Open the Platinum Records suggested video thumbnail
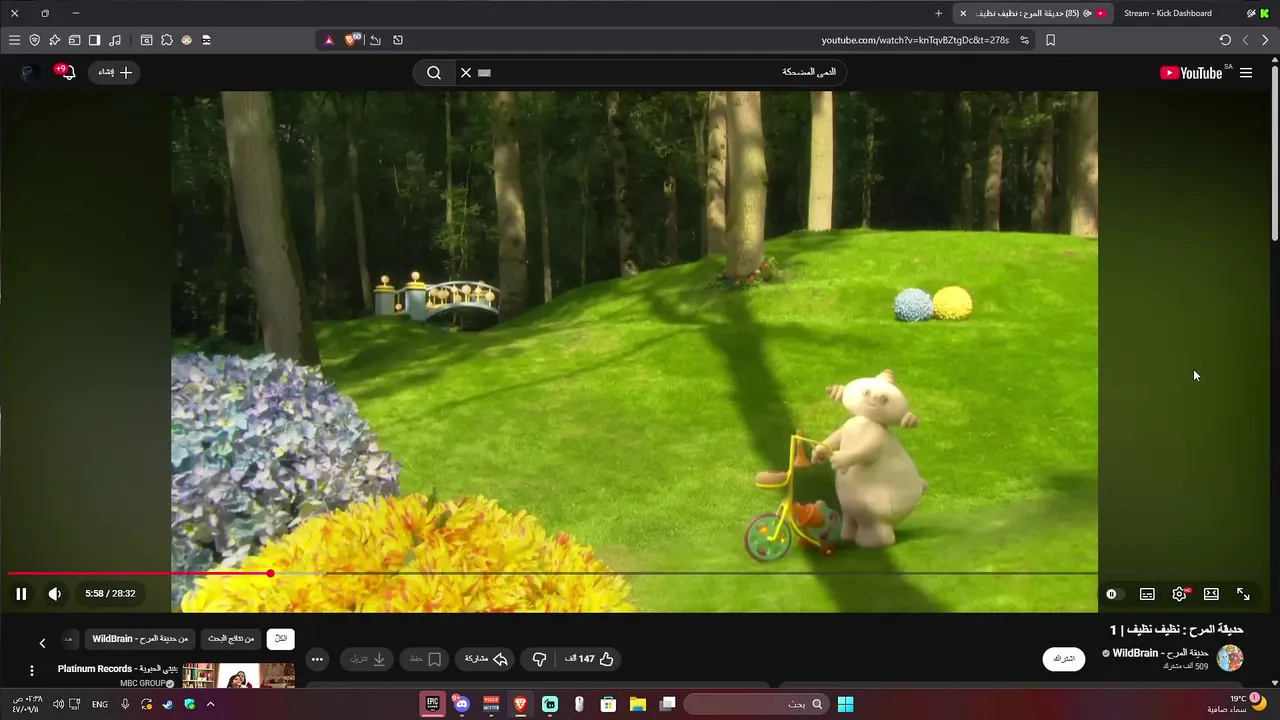Viewport: 1280px width, 720px height. (x=238, y=675)
